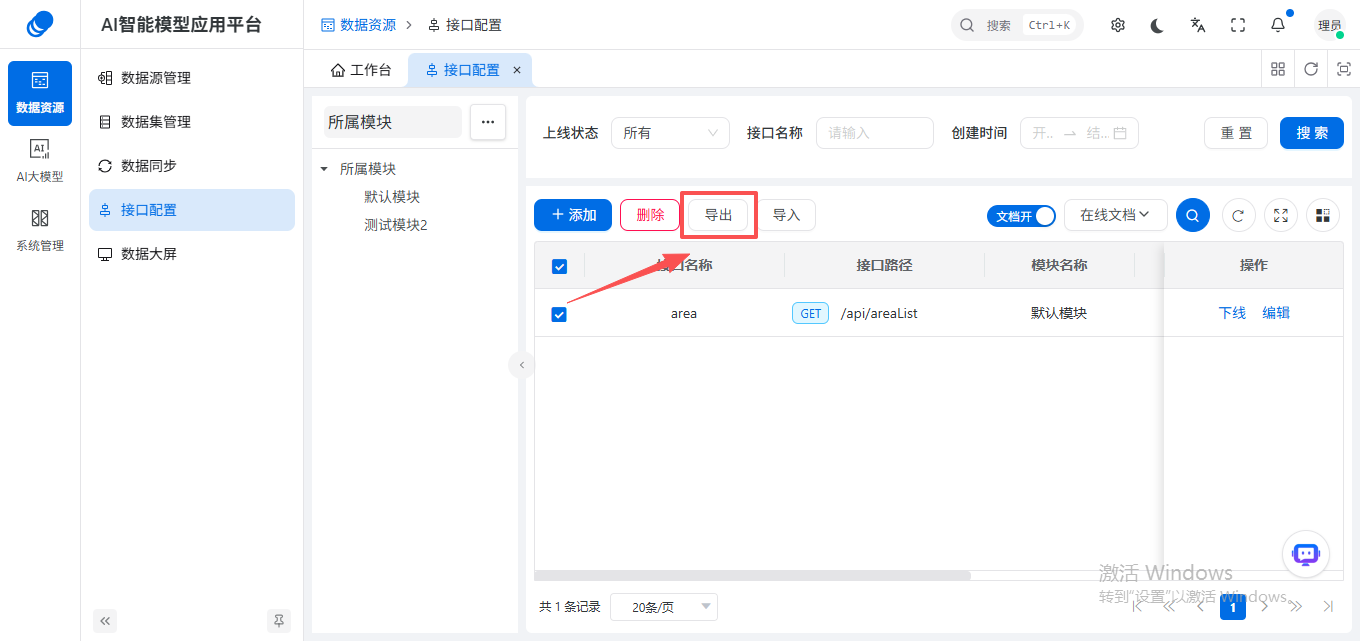Open the 上线状态 dropdown

click(x=670, y=133)
